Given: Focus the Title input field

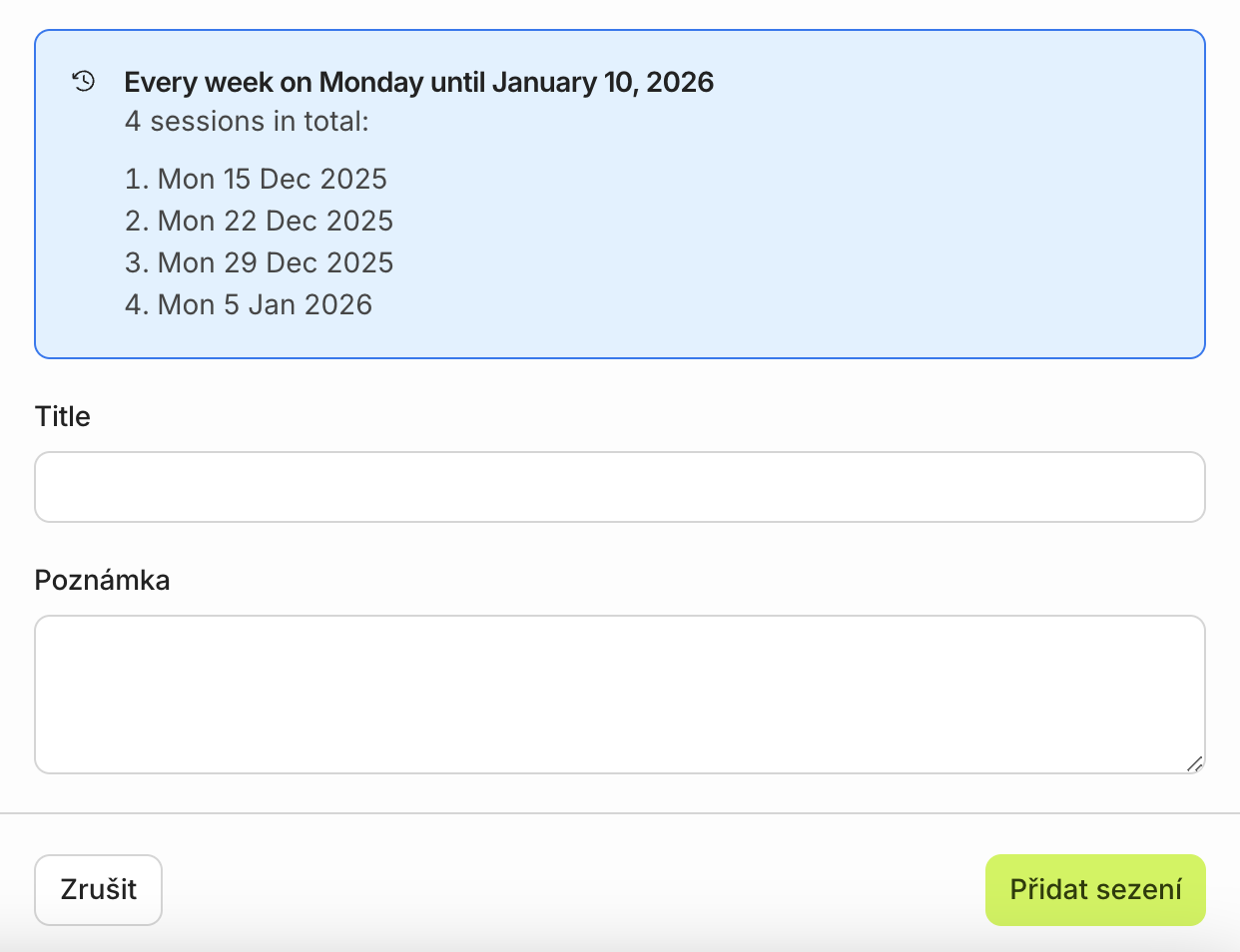Looking at the screenshot, I should click(619, 487).
